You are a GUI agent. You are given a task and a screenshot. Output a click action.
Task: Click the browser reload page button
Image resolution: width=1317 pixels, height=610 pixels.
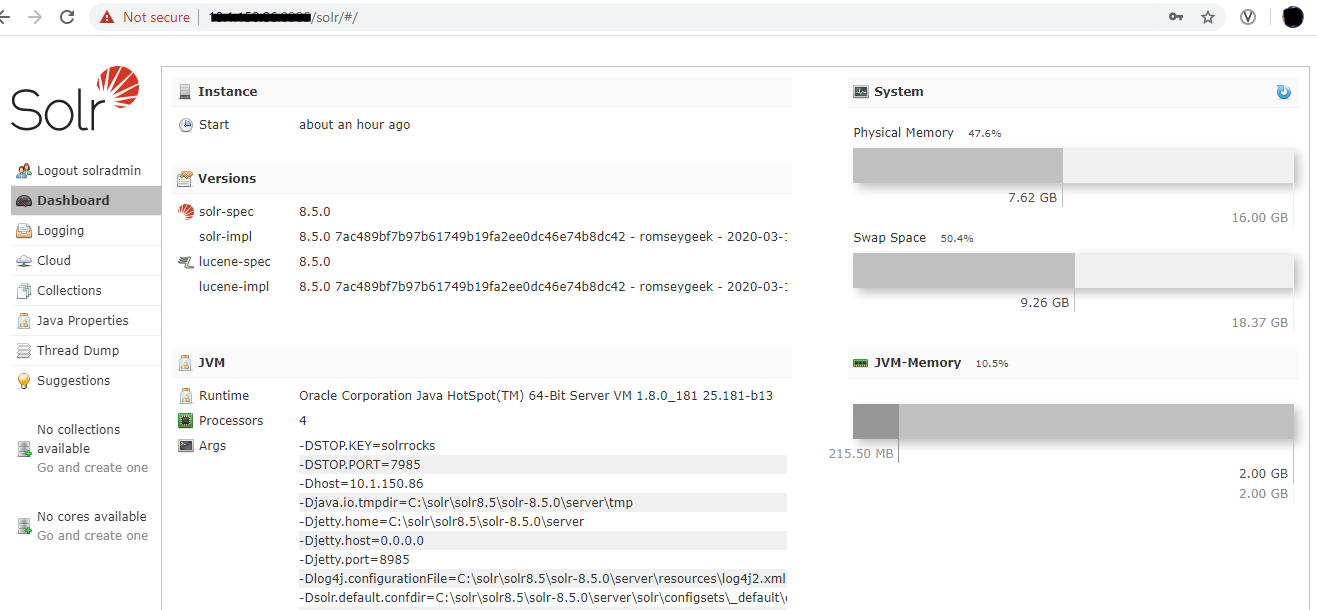pyautogui.click(x=67, y=17)
